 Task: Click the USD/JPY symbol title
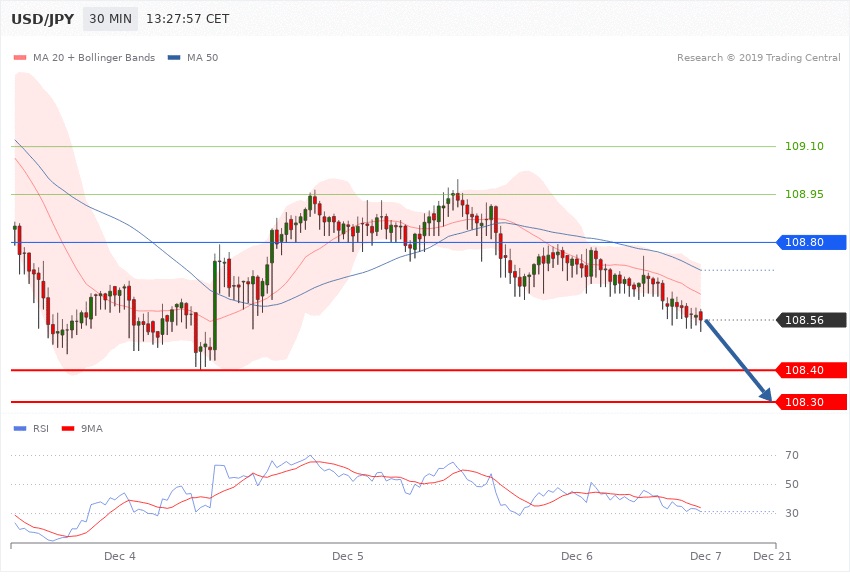(40, 19)
